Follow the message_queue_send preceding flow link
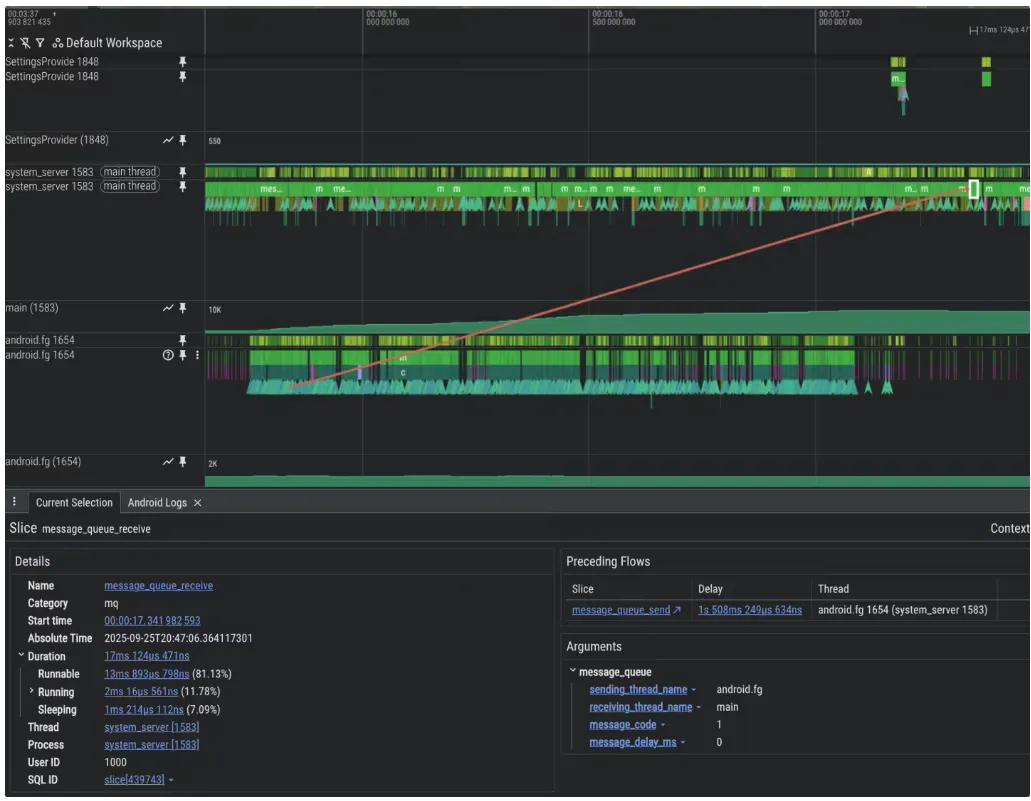The image size is (1031, 801). (626, 610)
